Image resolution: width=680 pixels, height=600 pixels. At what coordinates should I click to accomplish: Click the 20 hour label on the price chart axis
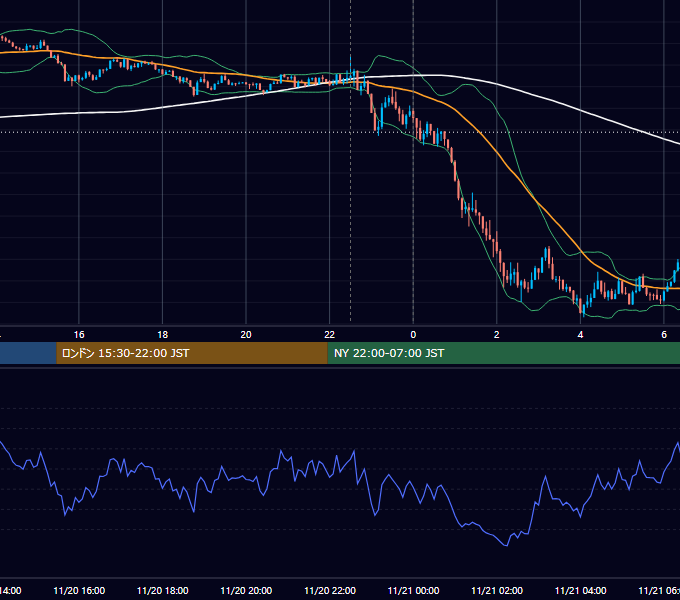246,334
